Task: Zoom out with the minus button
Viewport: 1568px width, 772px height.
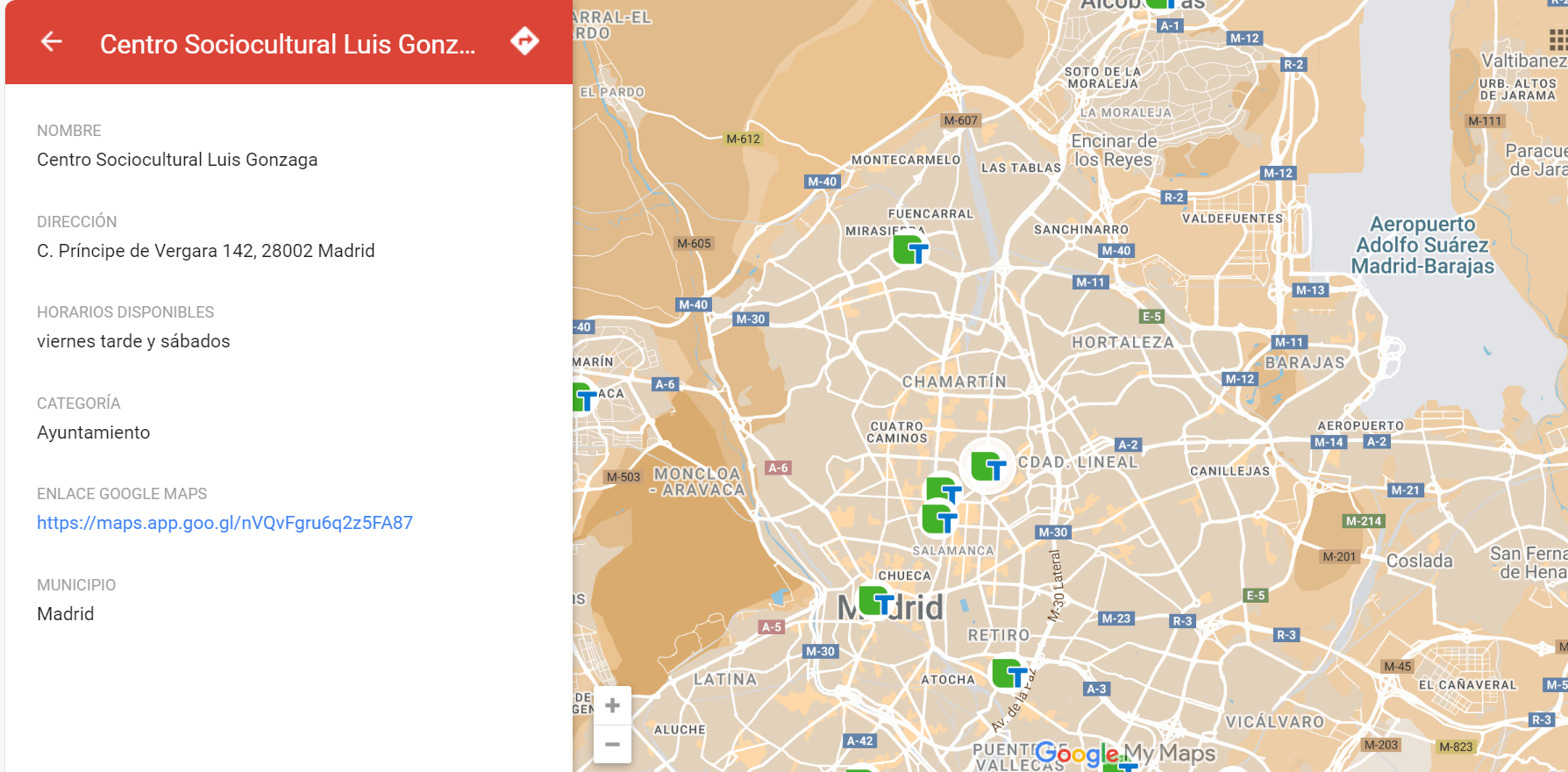Action: [612, 744]
